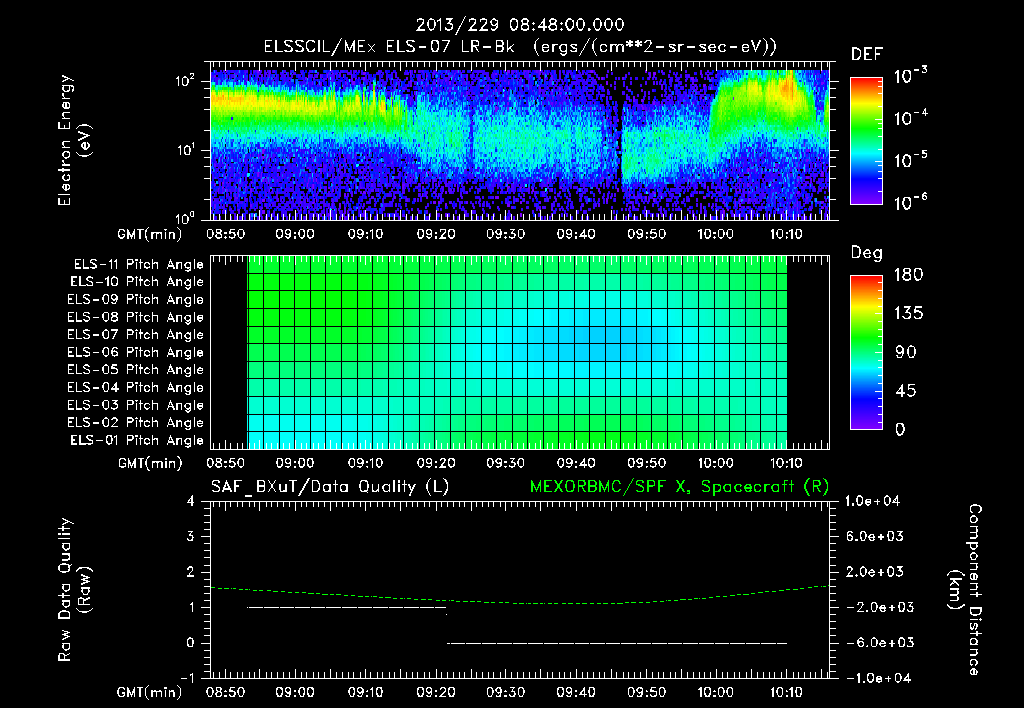
Task: Click the 180 tick on Deg scale
Action: coord(908,274)
